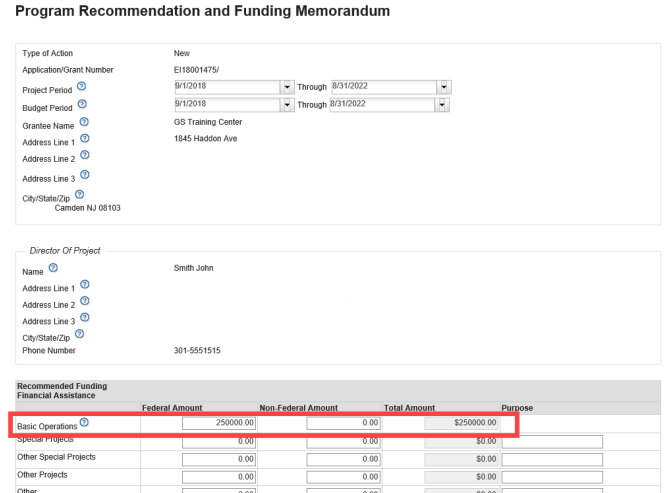Open help icon beside Budget Period
This screenshot has height=493, width=669.
click(80, 104)
